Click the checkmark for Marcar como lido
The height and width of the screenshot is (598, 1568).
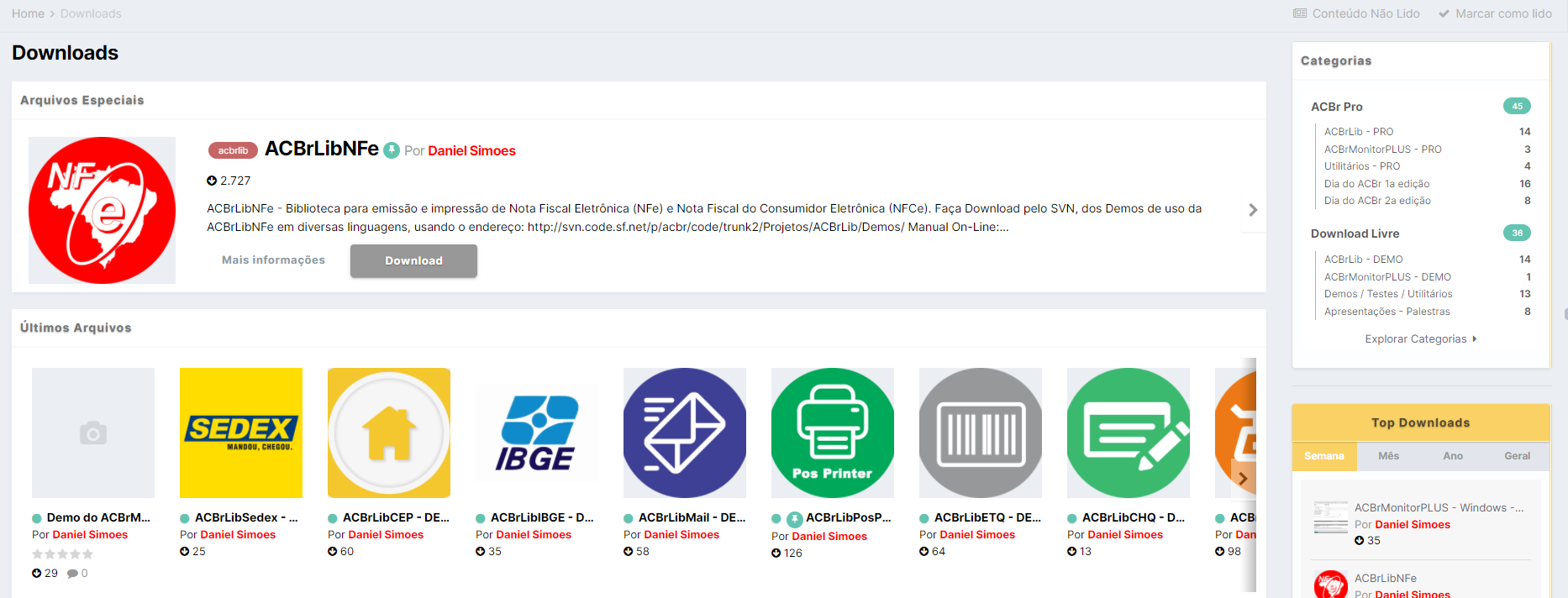(x=1444, y=13)
